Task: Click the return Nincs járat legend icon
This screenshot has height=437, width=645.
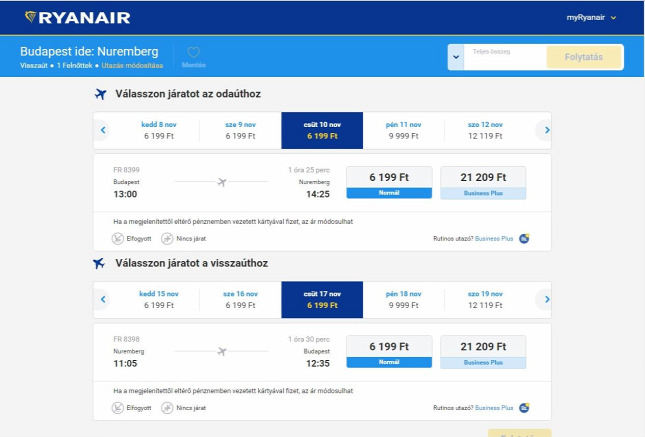Action: [x=167, y=408]
